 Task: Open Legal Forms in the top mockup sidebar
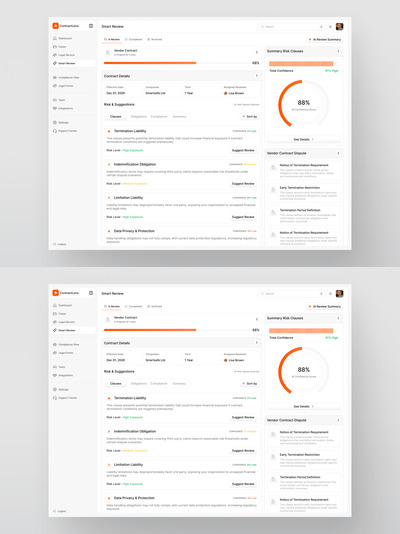tap(63, 86)
